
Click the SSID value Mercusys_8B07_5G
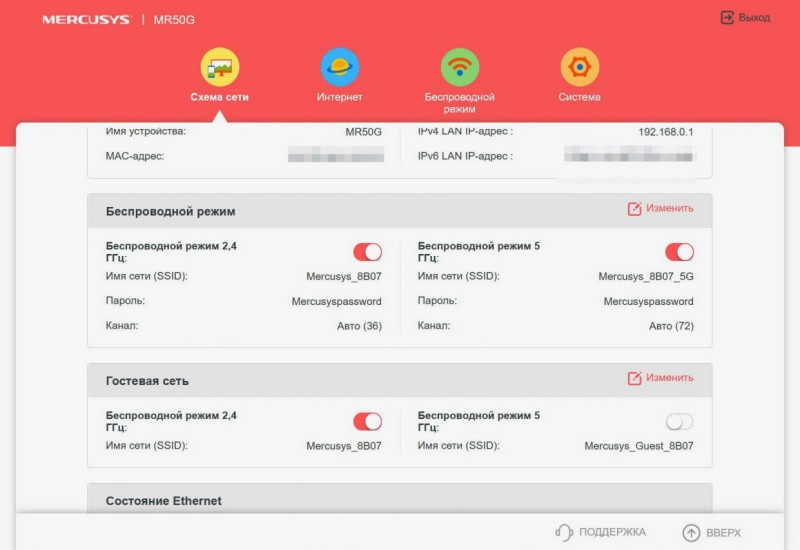[646, 277]
